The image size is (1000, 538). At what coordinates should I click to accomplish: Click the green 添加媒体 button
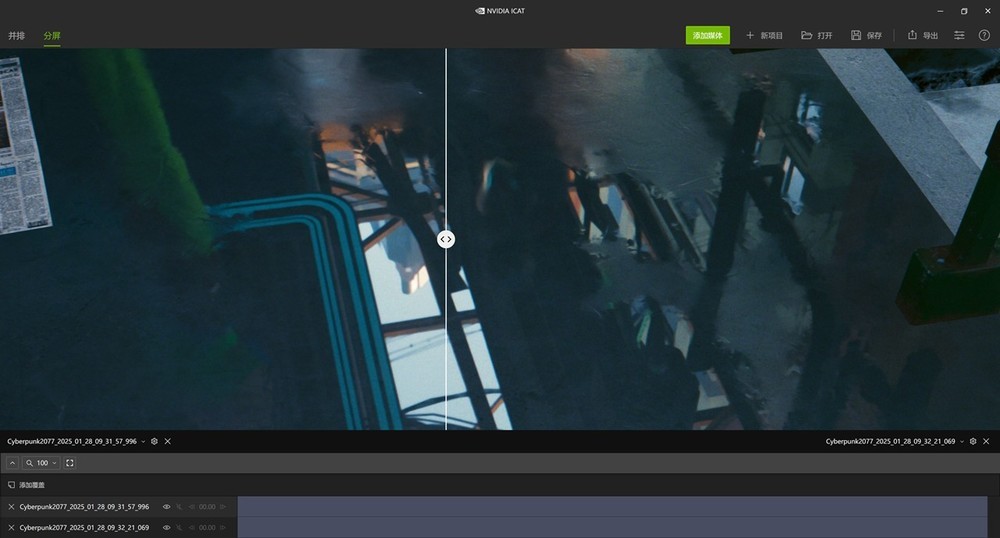coord(707,35)
